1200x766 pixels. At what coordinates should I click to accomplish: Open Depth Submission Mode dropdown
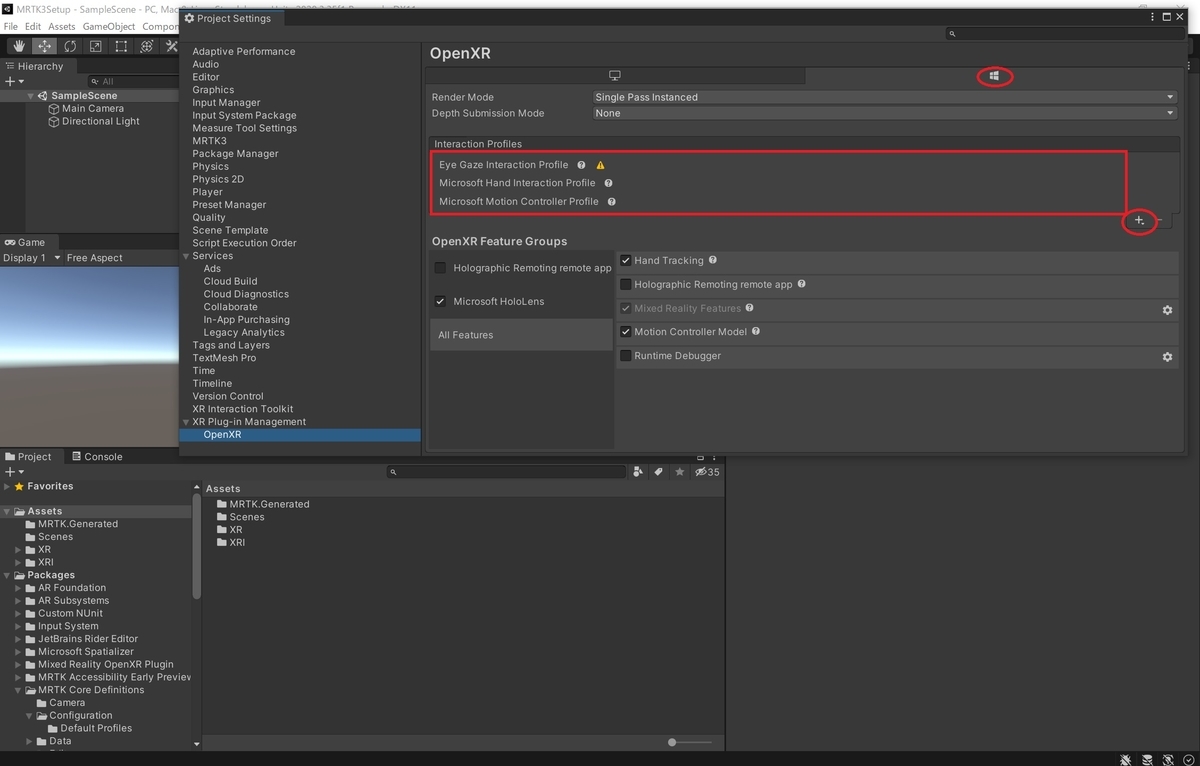click(x=884, y=113)
